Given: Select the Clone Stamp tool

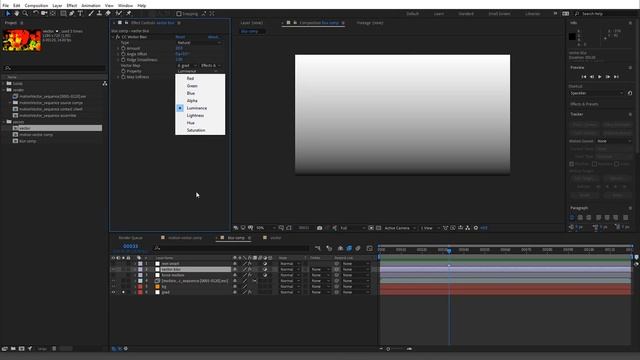Looking at the screenshot, I should coord(99,13).
